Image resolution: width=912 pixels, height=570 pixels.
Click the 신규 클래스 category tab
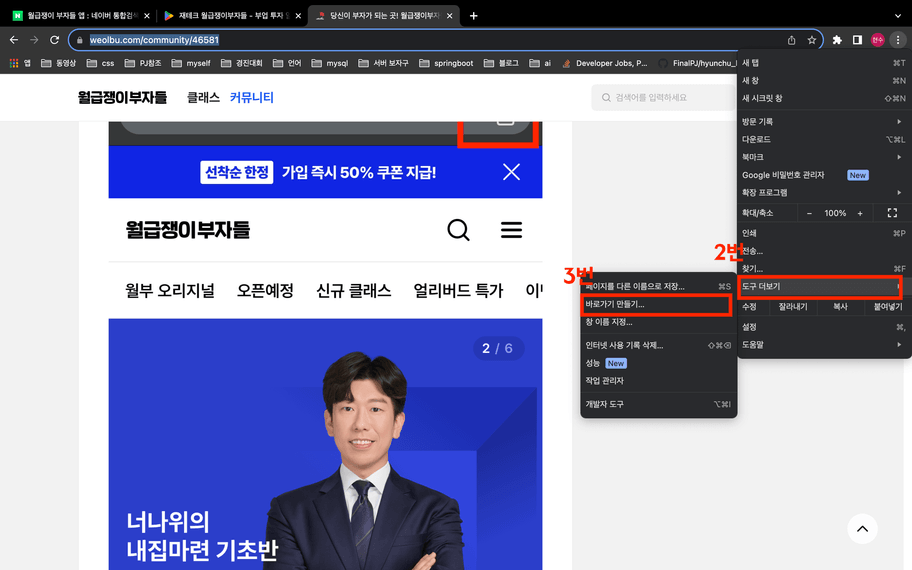tap(354, 290)
